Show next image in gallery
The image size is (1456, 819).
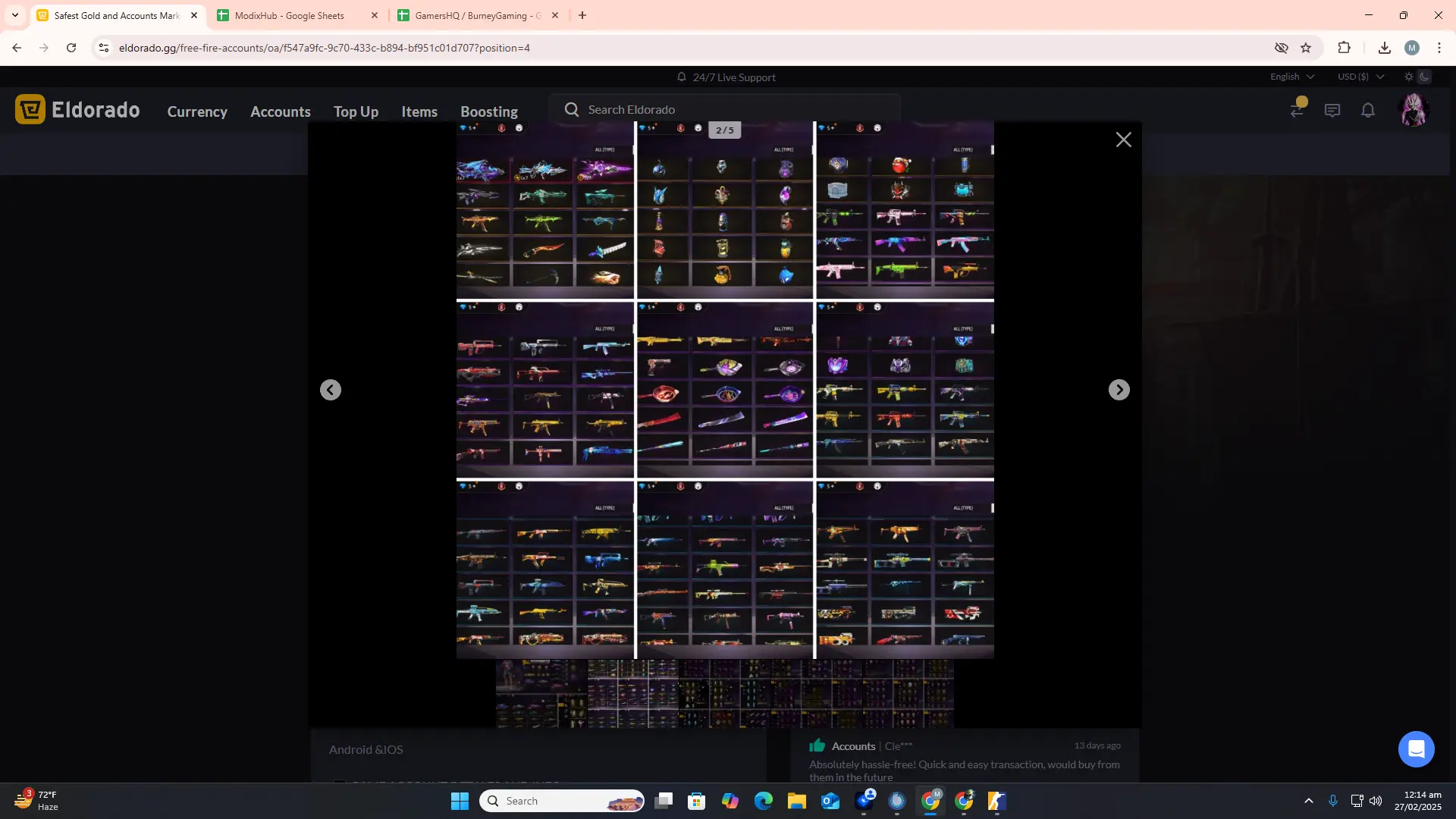pyautogui.click(x=1119, y=390)
